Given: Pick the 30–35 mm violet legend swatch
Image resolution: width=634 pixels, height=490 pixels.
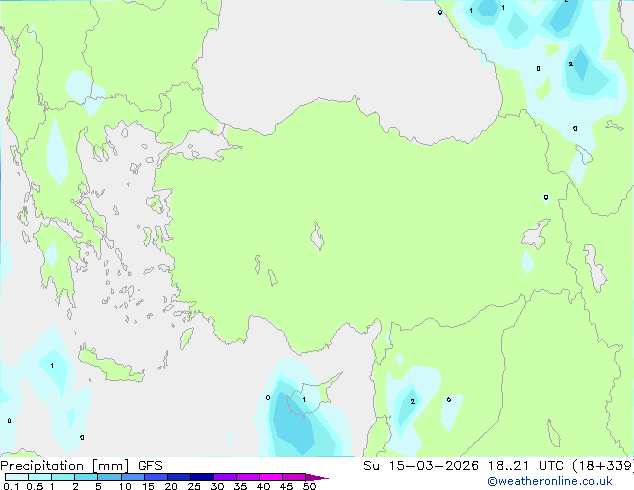Looking at the screenshot, I should click(x=224, y=477).
